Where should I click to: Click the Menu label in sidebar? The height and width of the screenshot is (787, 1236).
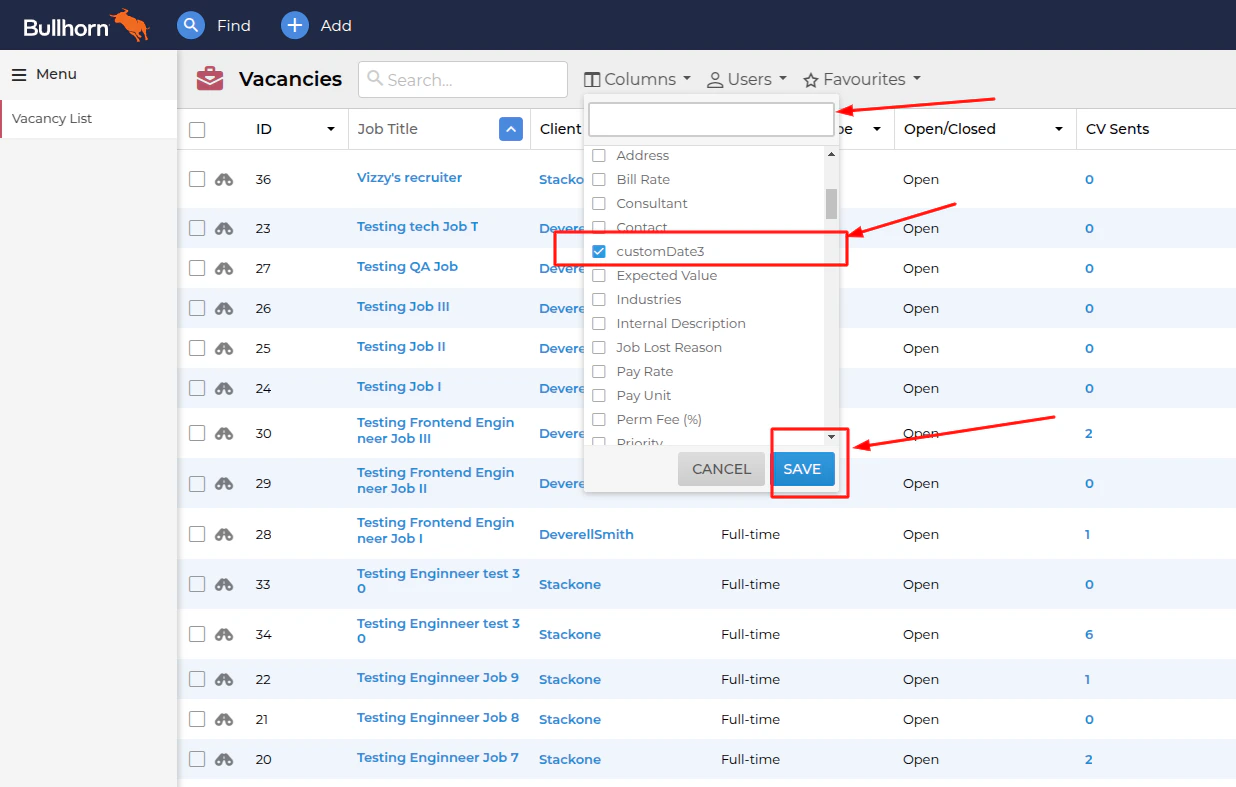pyautogui.click(x=56, y=74)
